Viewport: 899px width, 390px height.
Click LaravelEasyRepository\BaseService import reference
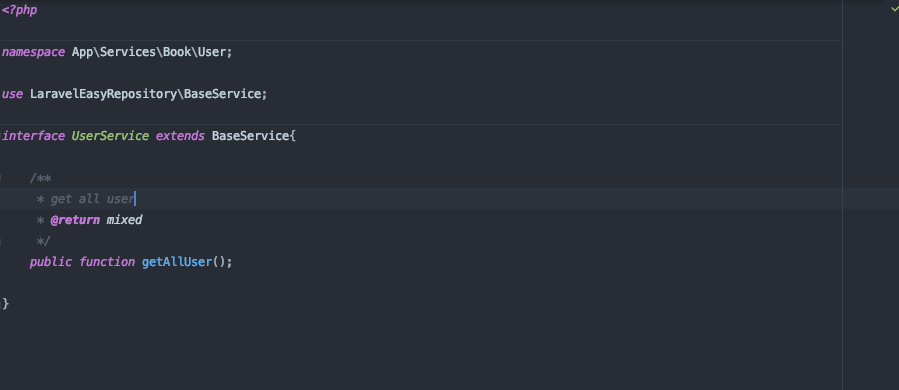click(146, 94)
